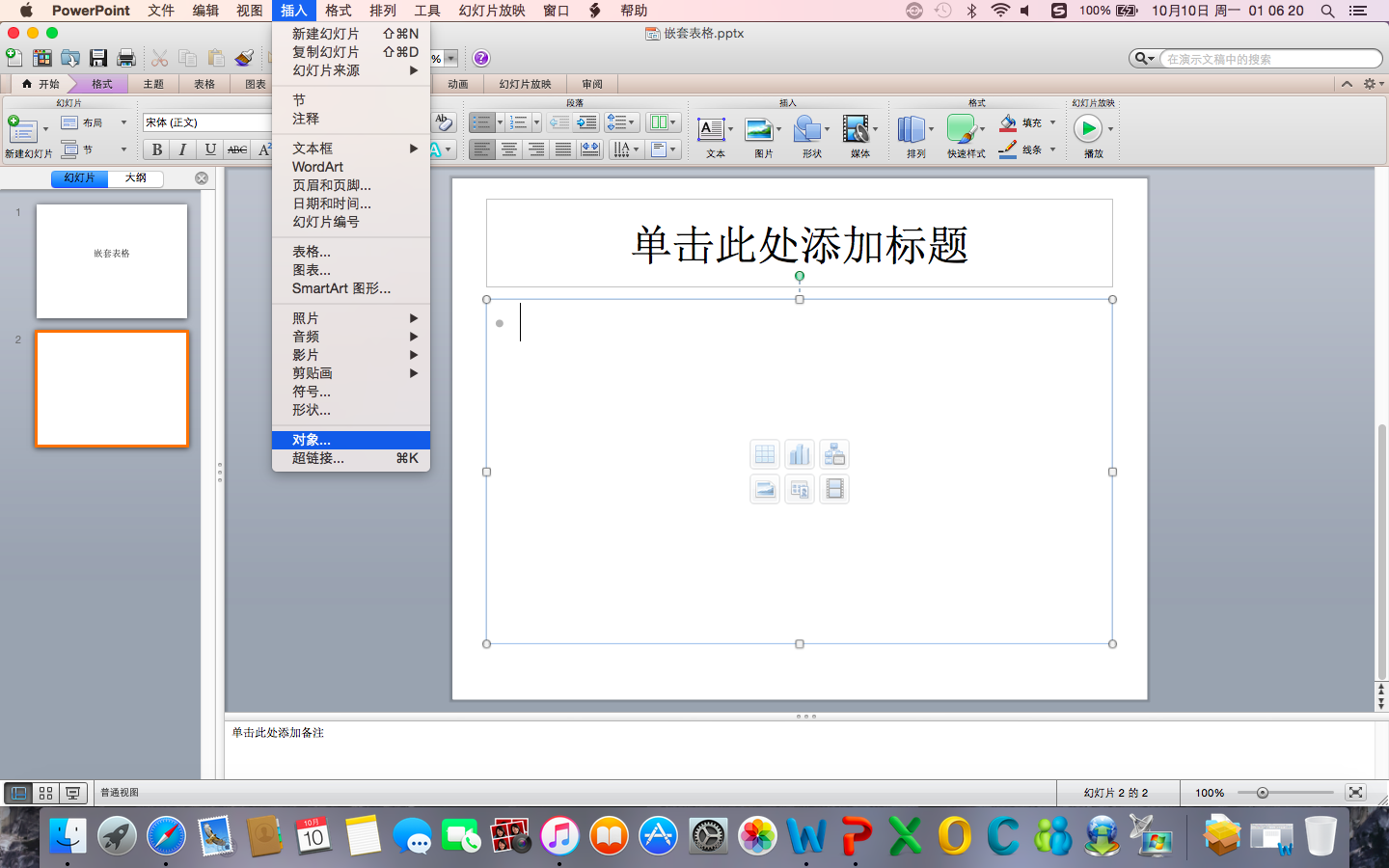Screen dimensions: 1389x868
Task: Click the paste clipboard icon
Action: click(x=216, y=58)
